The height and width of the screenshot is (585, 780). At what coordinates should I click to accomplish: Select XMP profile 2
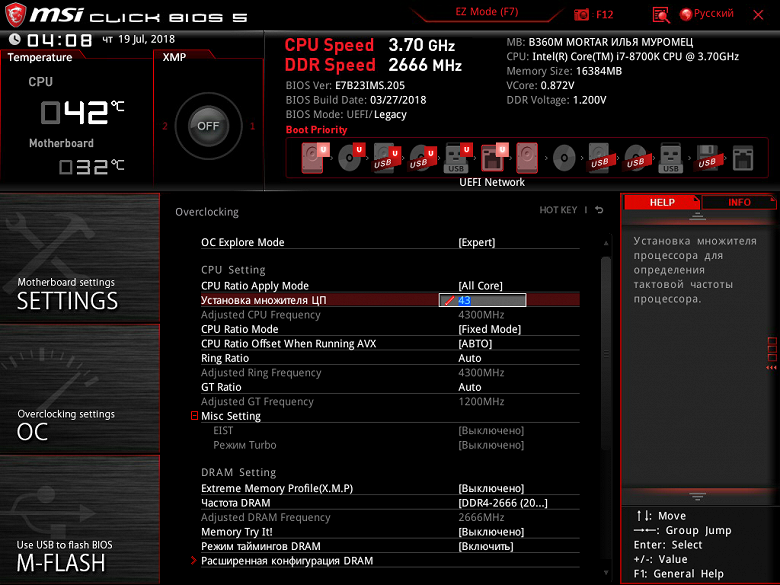tap(165, 126)
